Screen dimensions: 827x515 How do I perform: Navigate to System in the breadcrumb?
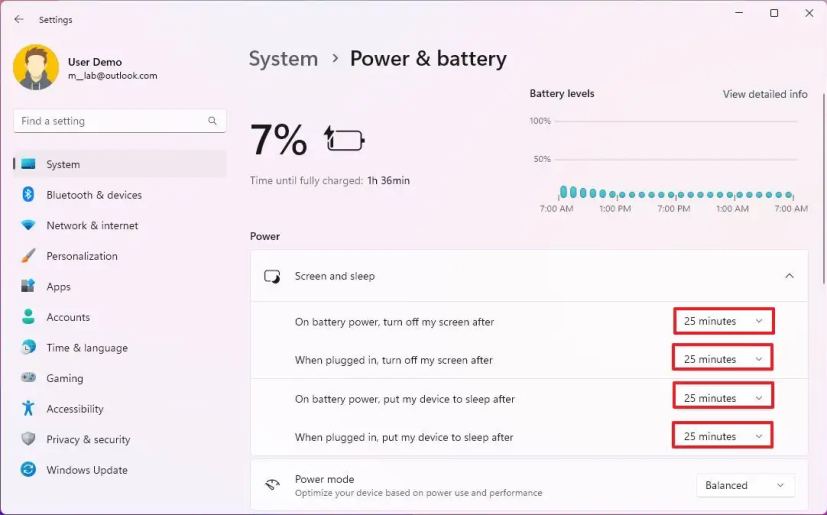[x=283, y=59]
